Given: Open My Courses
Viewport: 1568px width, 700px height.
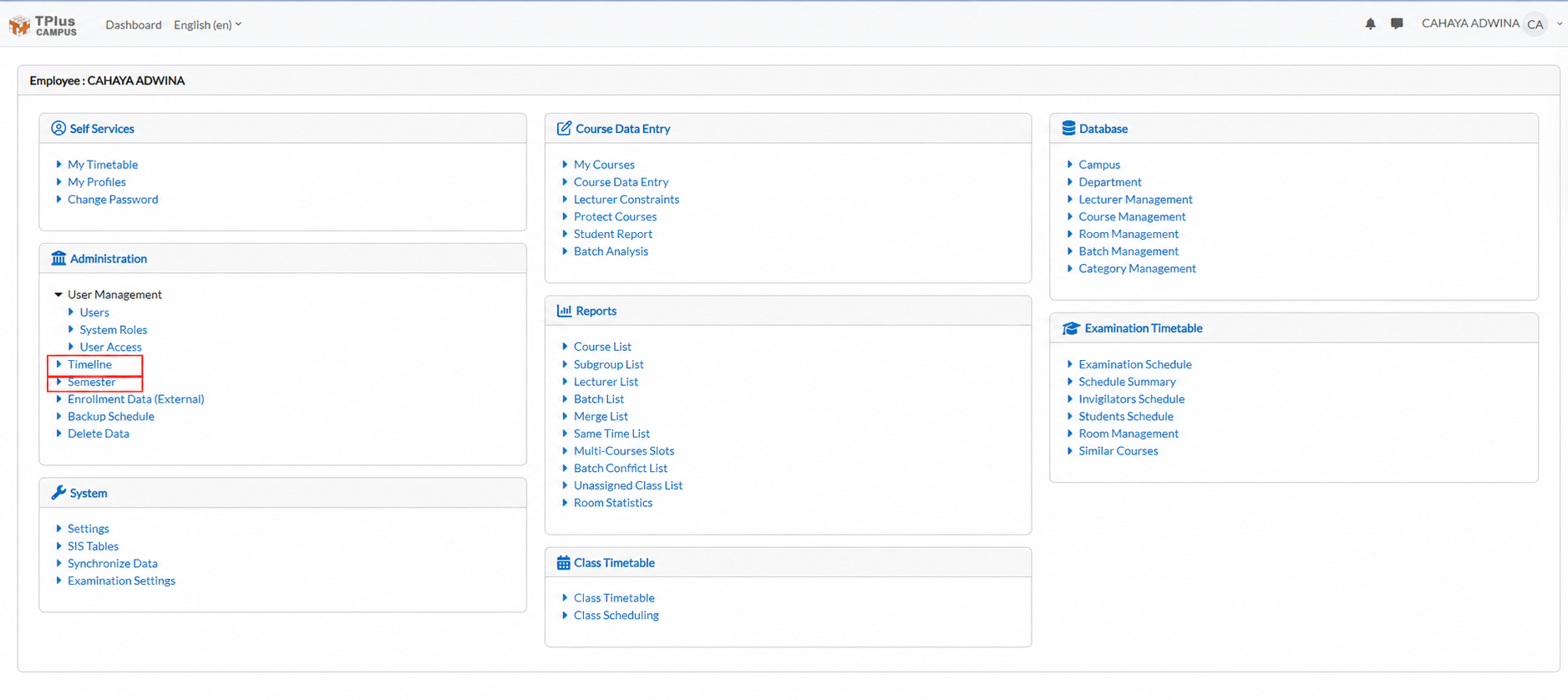Looking at the screenshot, I should pos(604,165).
